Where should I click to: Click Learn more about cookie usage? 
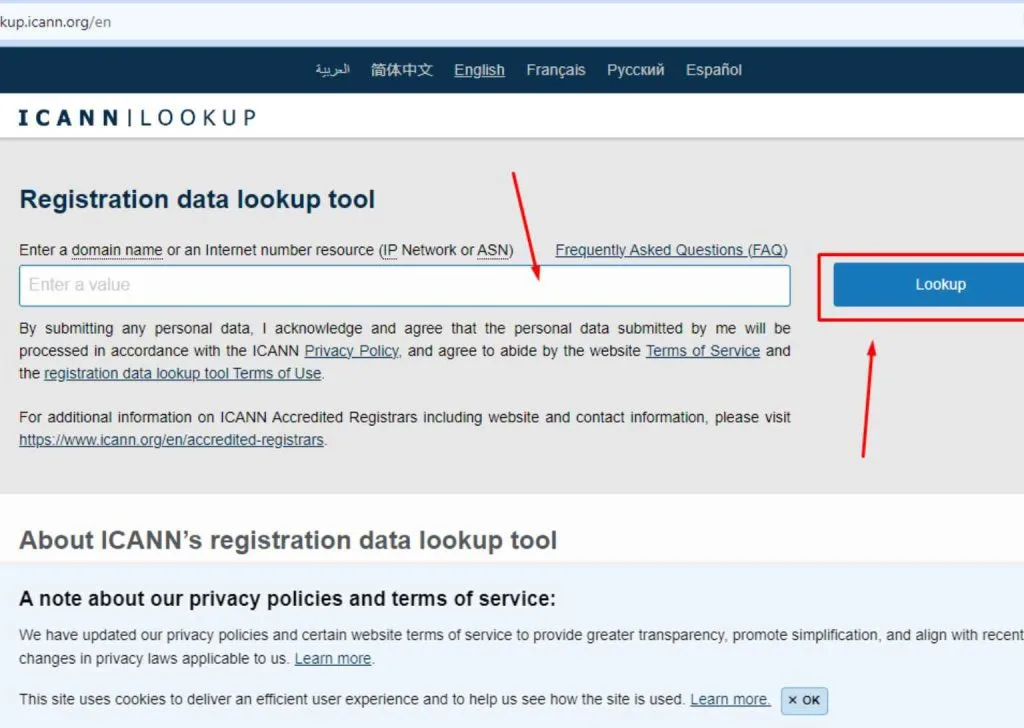click(730, 699)
